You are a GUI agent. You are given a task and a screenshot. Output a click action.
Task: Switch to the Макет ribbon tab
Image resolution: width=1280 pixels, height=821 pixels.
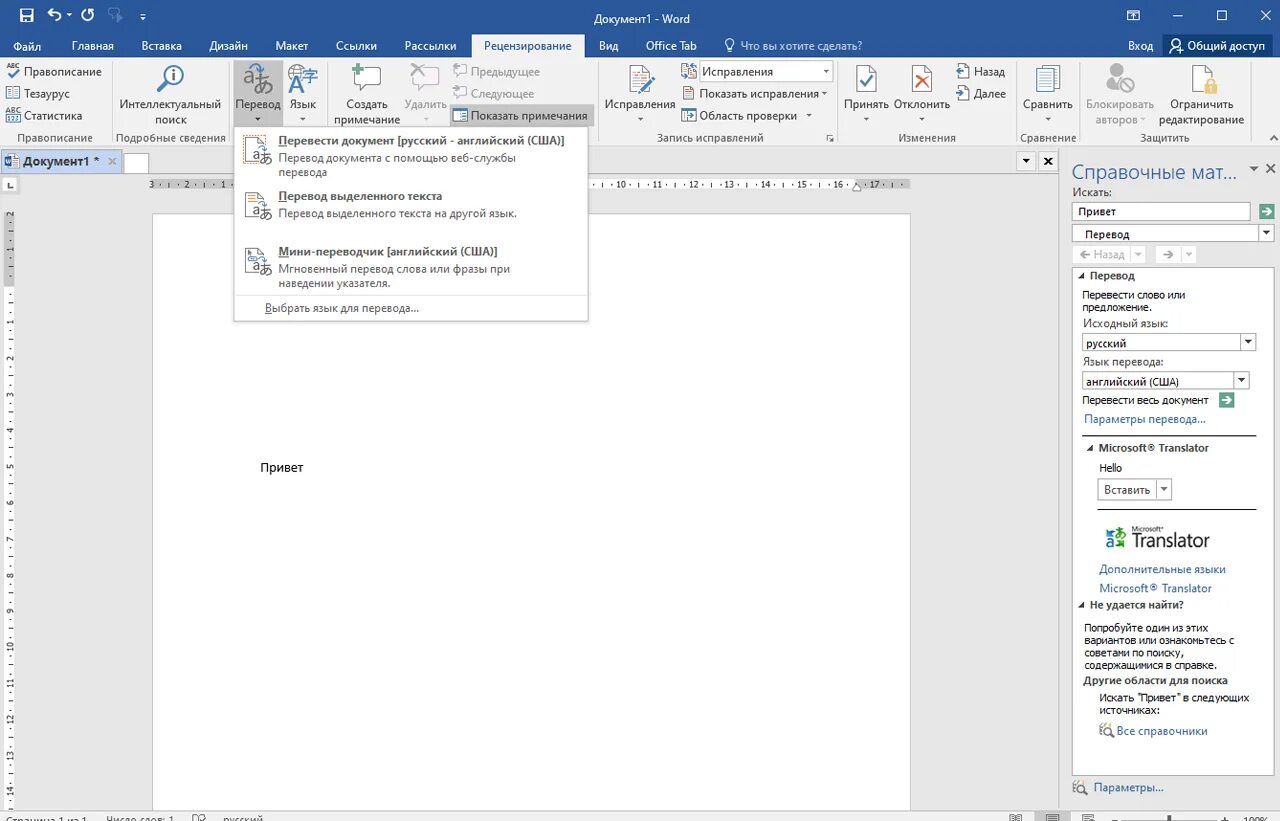tap(292, 46)
